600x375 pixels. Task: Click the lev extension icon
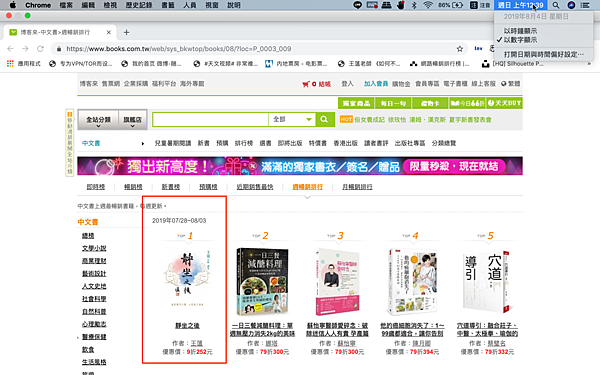click(x=478, y=48)
